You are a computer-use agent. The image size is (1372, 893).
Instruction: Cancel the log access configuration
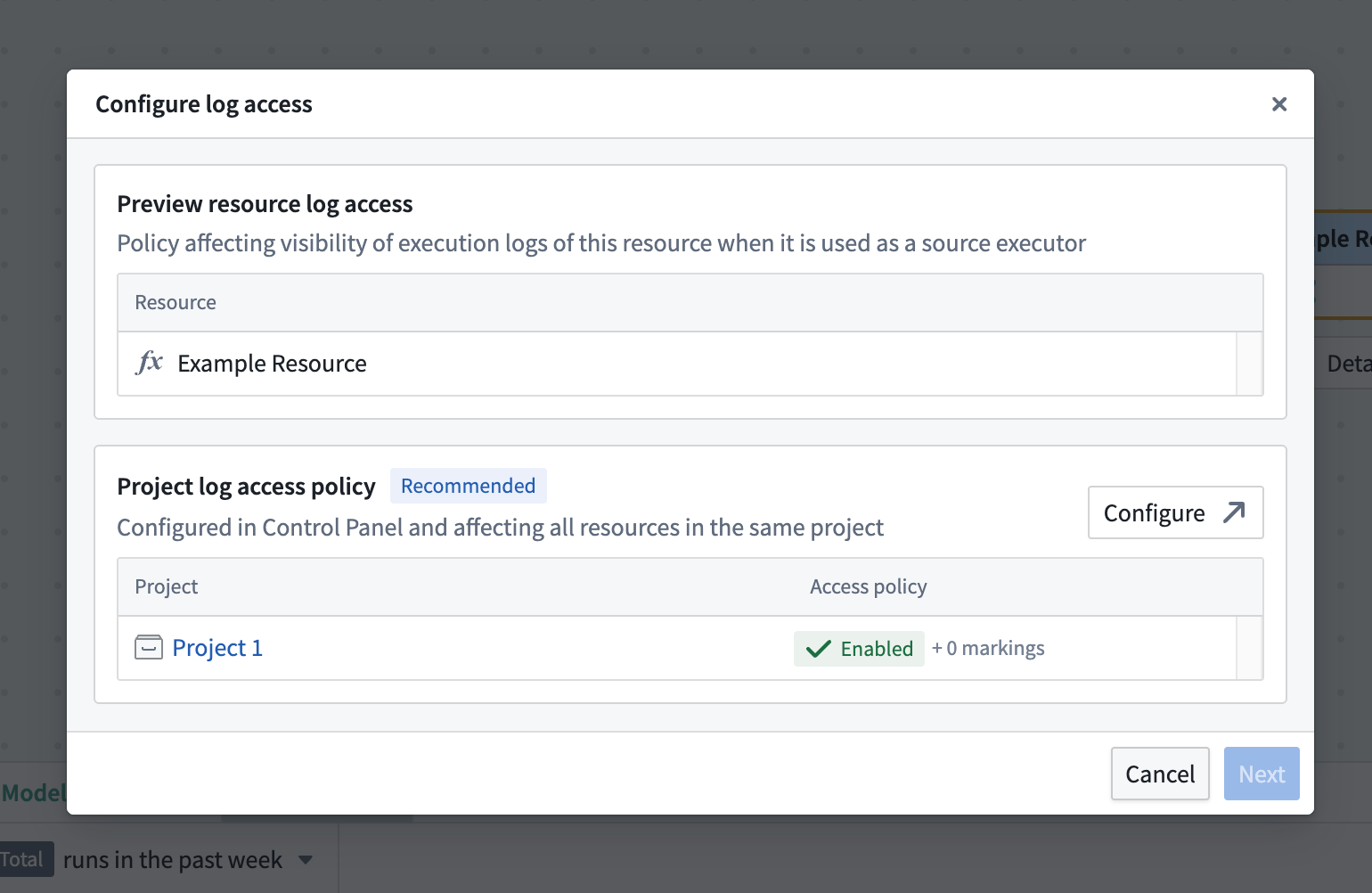point(1160,774)
